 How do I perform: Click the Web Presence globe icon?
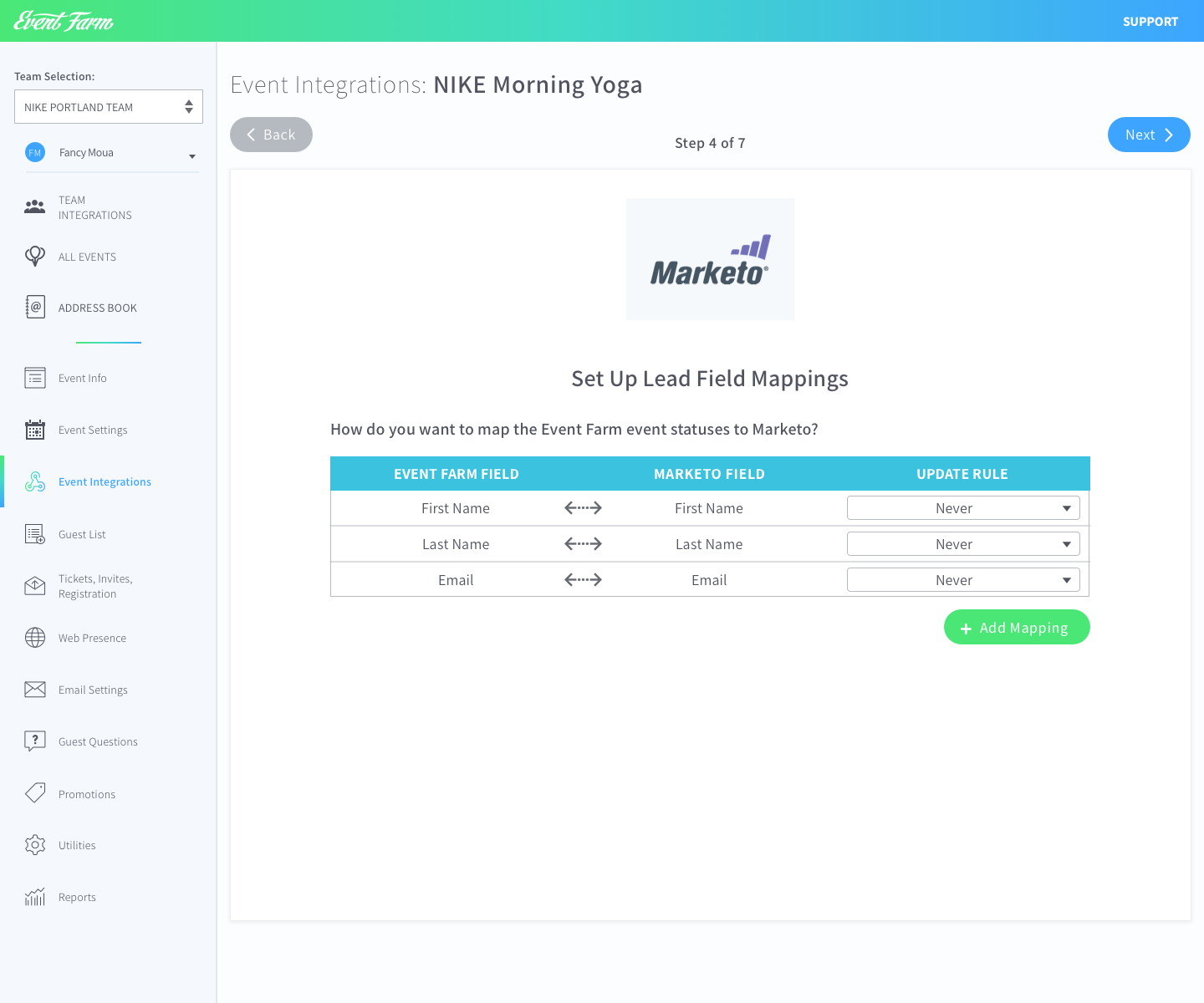point(35,638)
